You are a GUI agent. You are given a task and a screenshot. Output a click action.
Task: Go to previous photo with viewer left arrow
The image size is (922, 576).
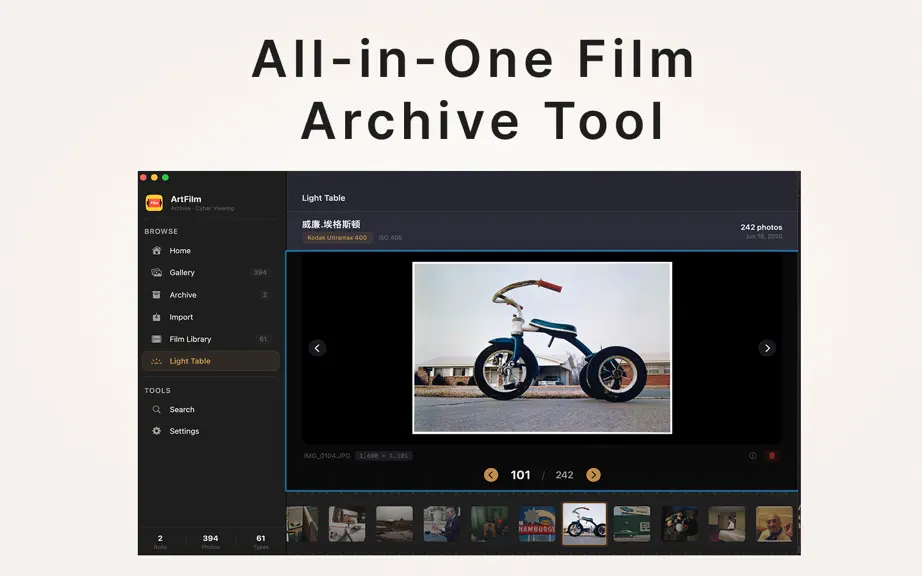click(x=318, y=348)
